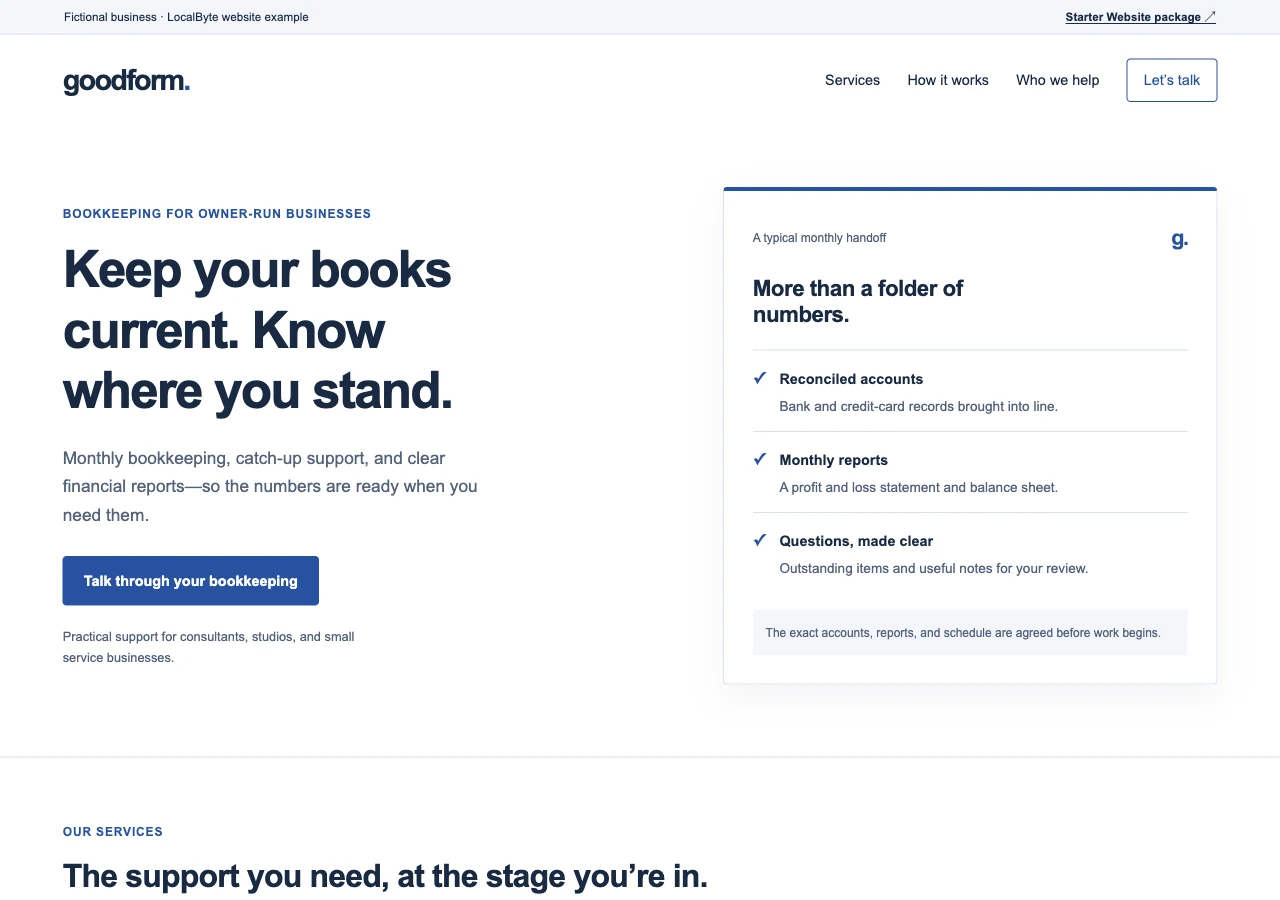The width and height of the screenshot is (1280, 900).
Task: Click Talk through your bookkeeping button
Action: 190,581
